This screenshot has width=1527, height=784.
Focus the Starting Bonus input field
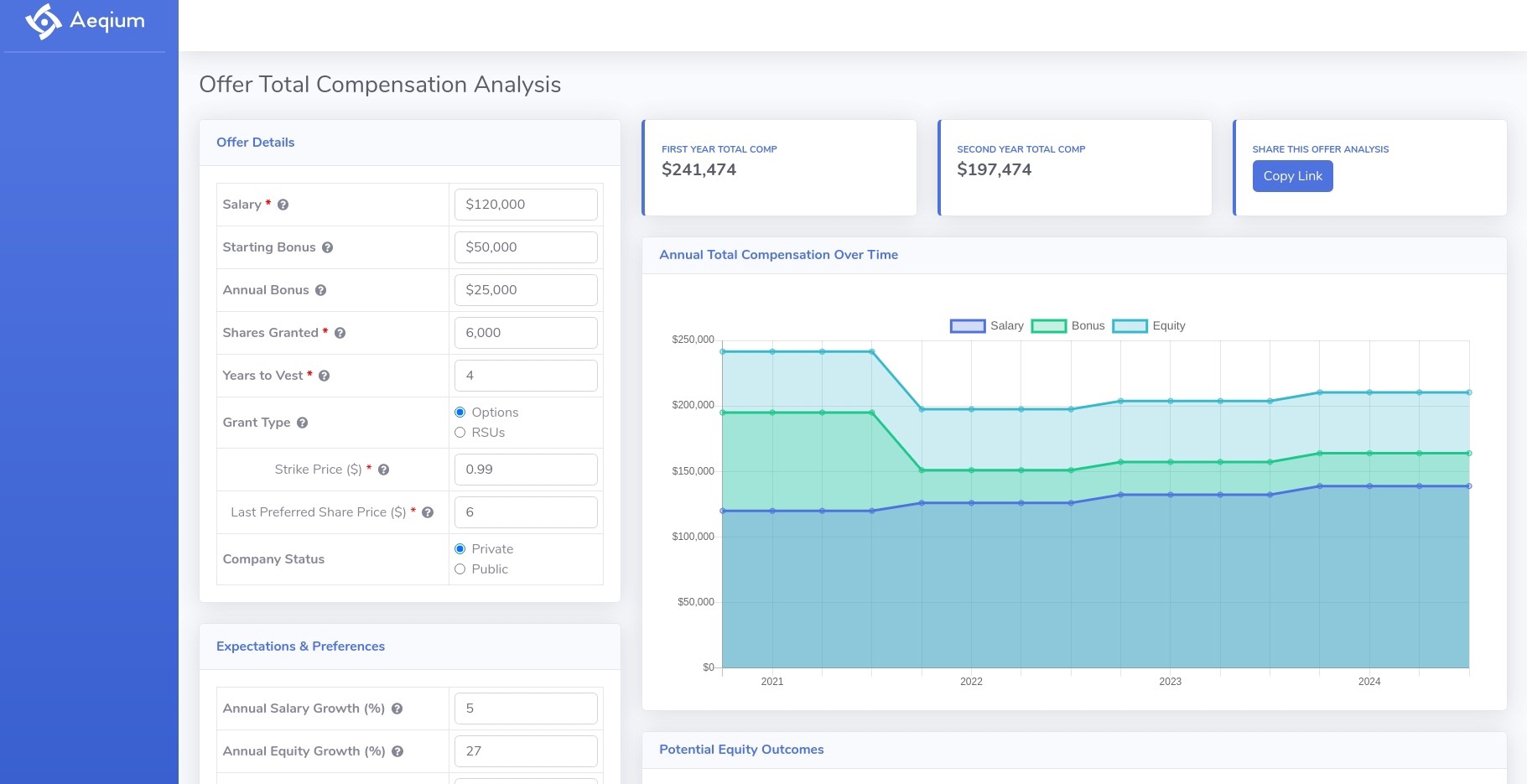point(526,247)
